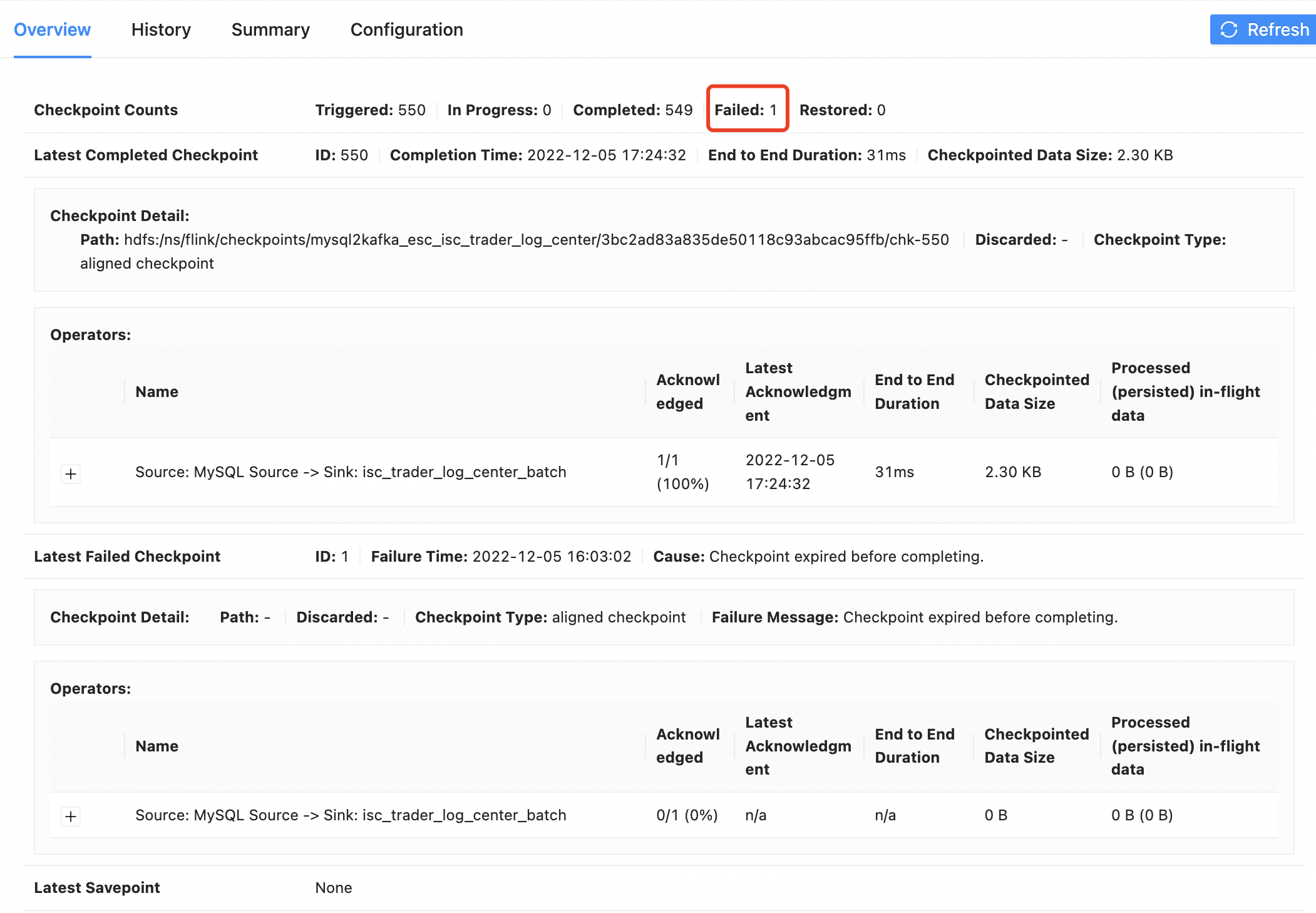This screenshot has height=913, width=1316.
Task: Click the highlighted Failed: 1 count
Action: [x=746, y=110]
